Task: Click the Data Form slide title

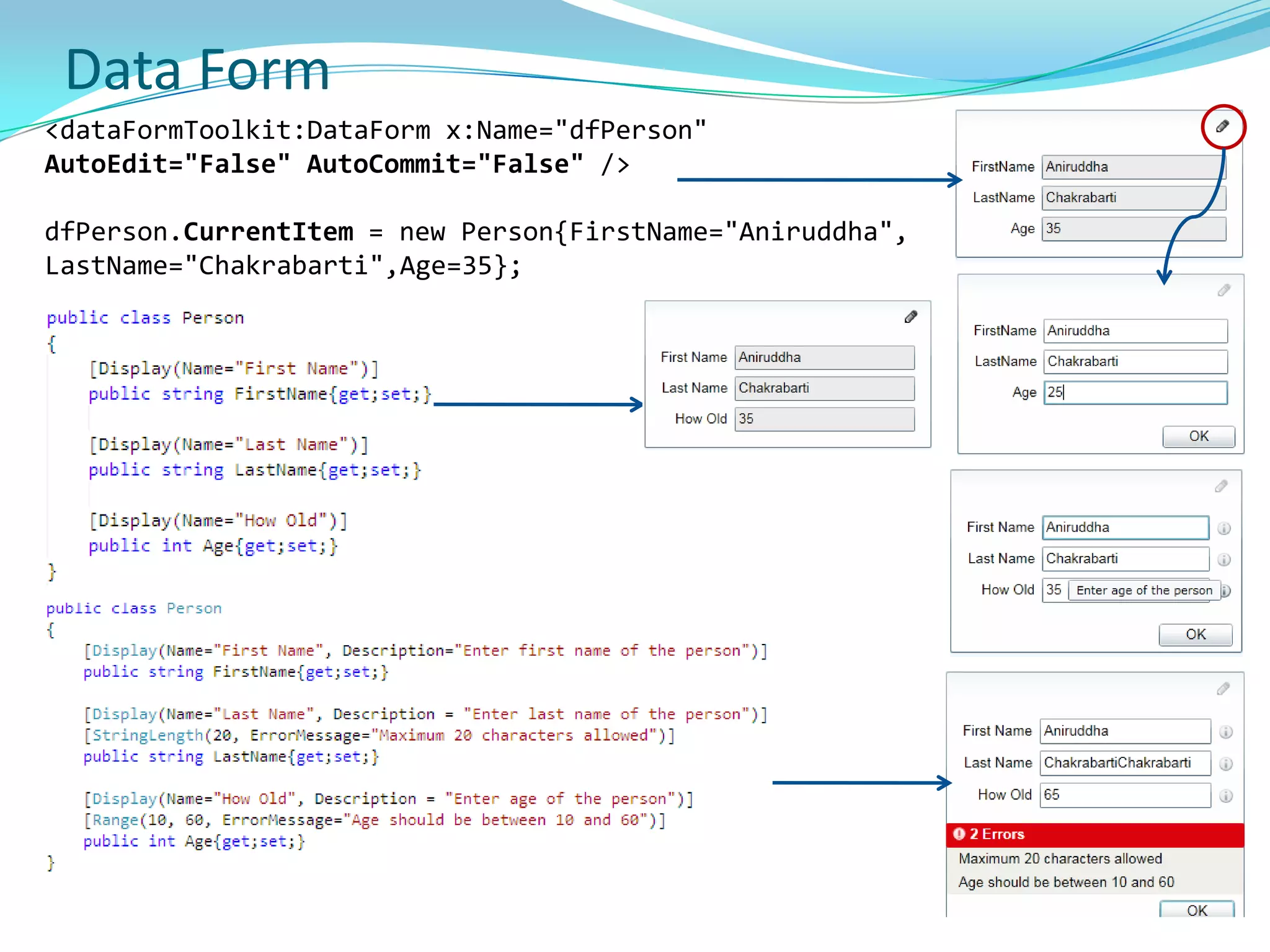Action: (x=197, y=70)
